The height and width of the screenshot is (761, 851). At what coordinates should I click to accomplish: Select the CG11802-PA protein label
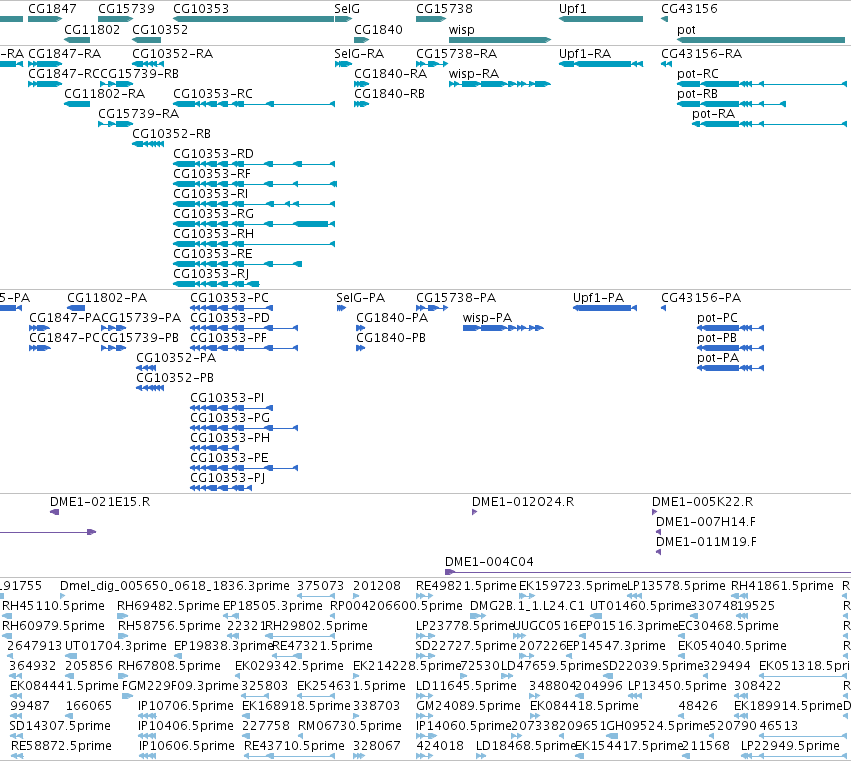pos(107,298)
